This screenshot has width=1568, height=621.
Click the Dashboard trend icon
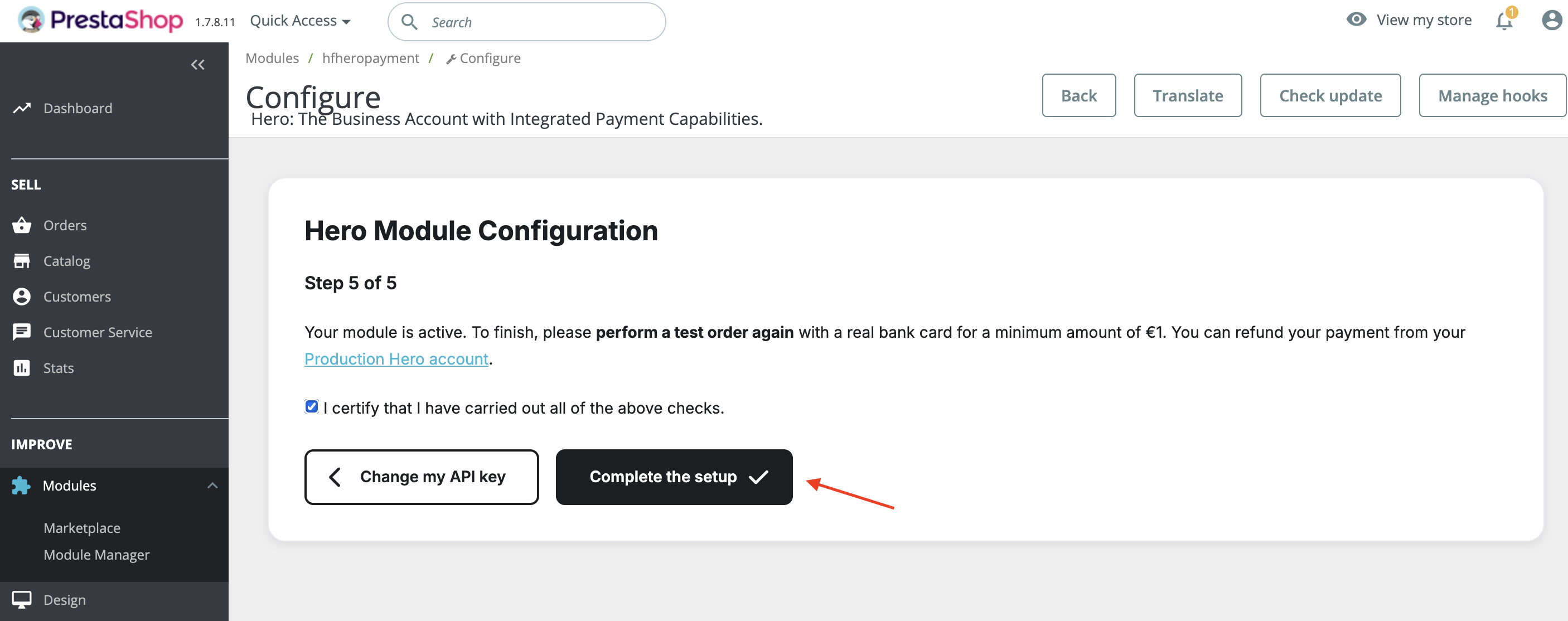coord(22,108)
